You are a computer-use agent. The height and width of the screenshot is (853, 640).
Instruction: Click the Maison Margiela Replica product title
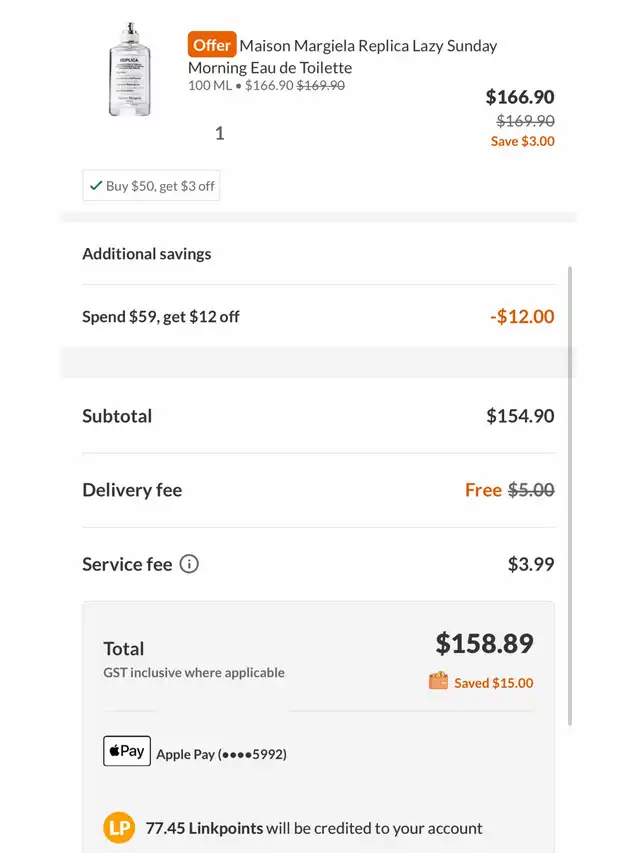(x=342, y=57)
